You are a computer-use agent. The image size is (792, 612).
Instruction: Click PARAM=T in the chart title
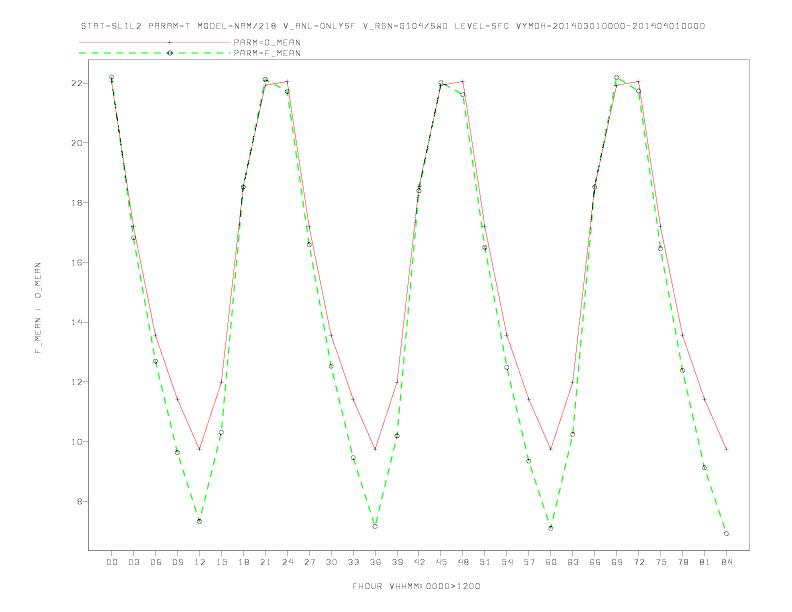(x=170, y=26)
